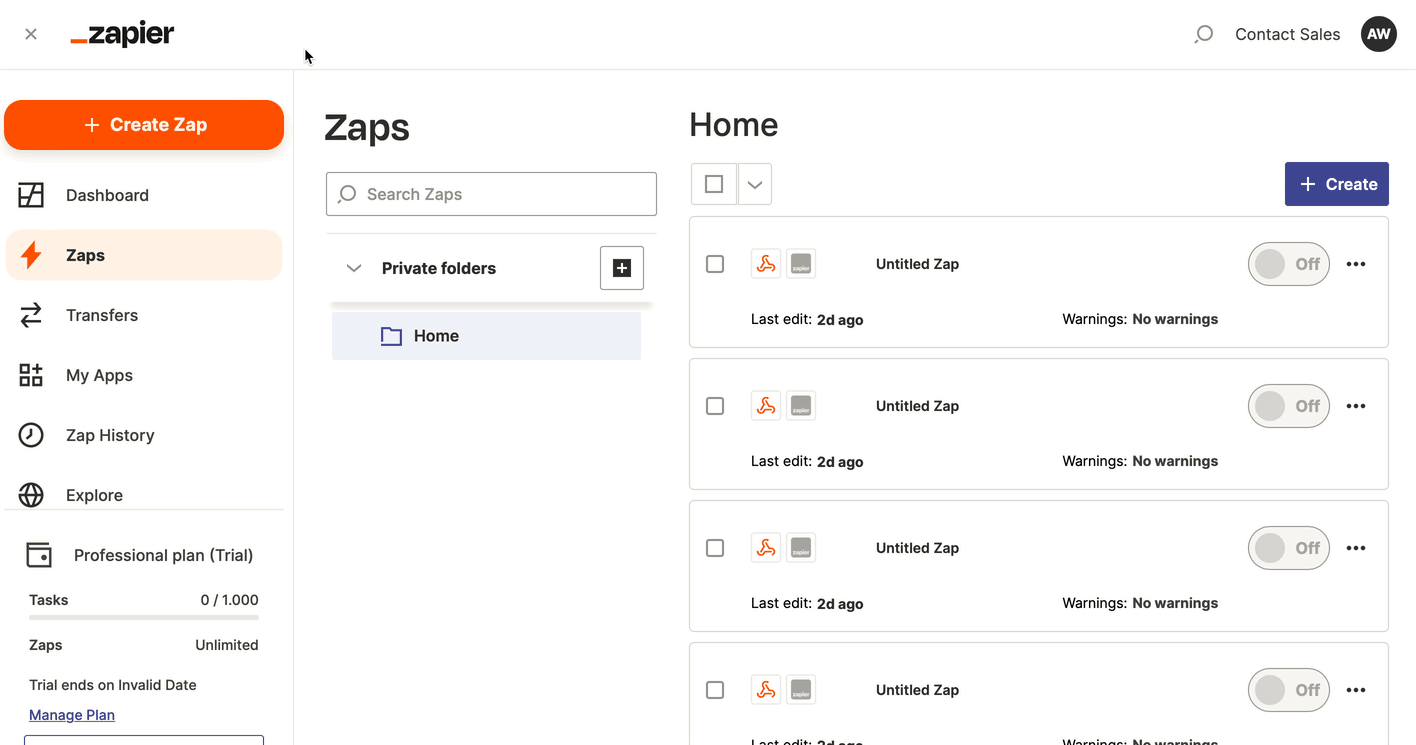
Task: Click the Zapier logo
Action: 123,35
